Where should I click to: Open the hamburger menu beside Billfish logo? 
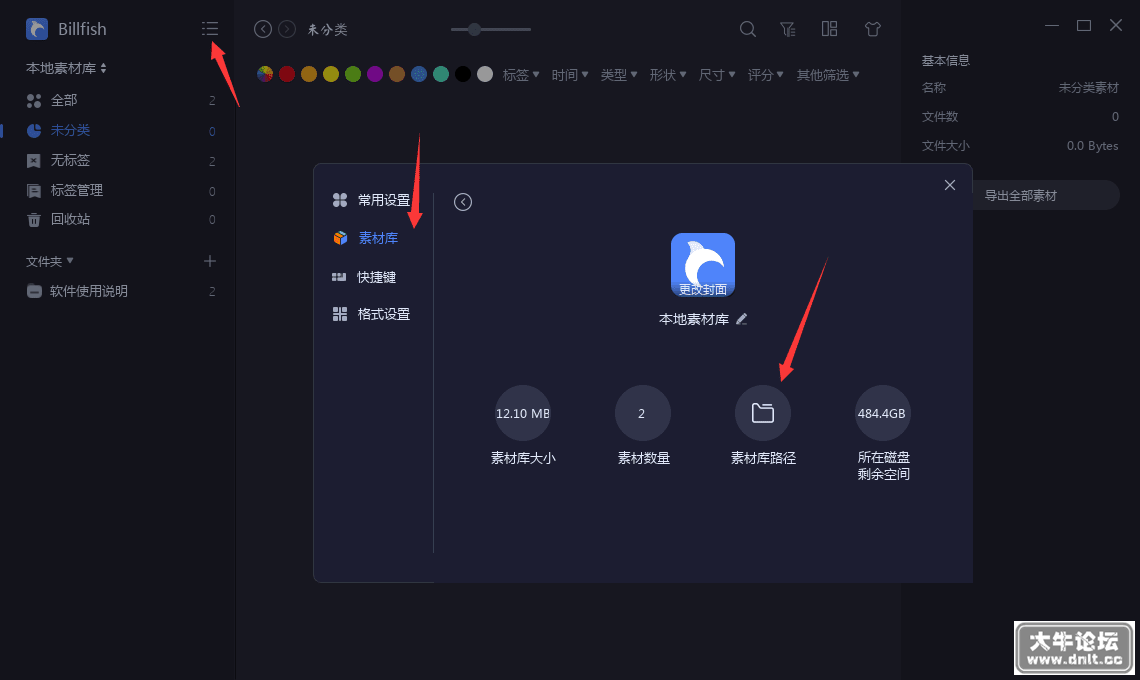209,28
